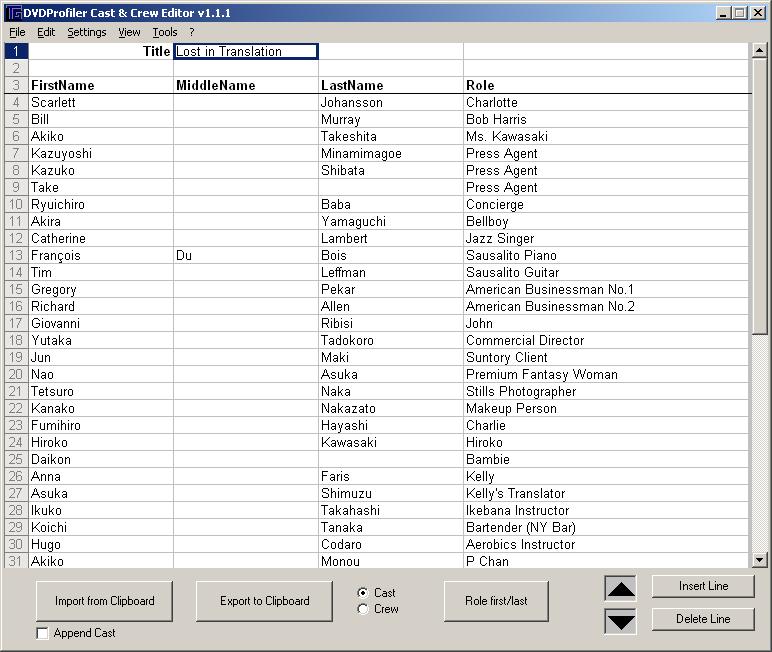
Task: Click the LastName column header cell
Action: tap(391, 85)
